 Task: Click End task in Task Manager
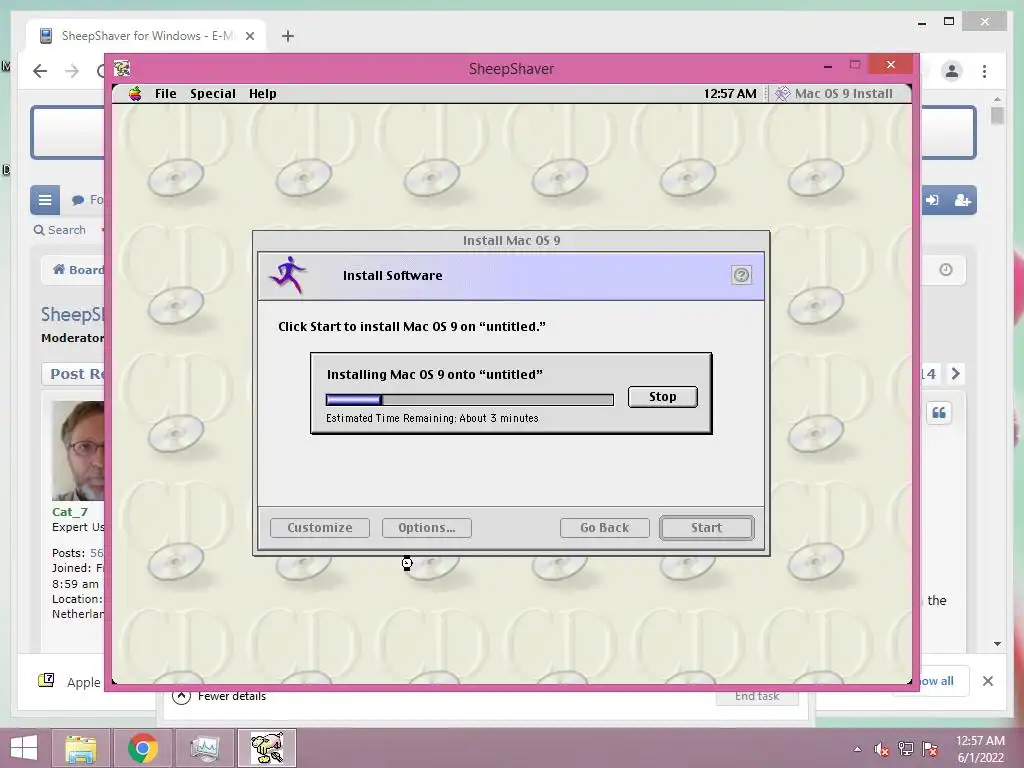click(757, 696)
